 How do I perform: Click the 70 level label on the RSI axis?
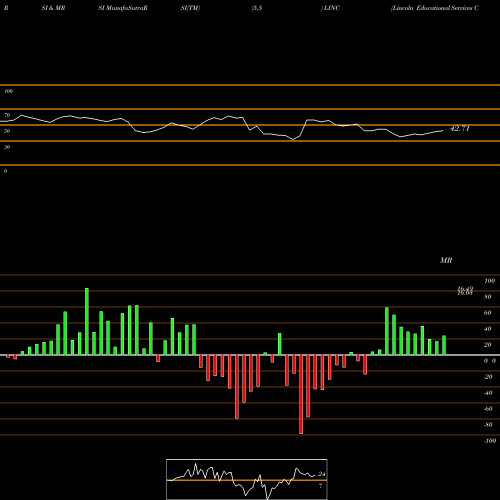click(7, 115)
